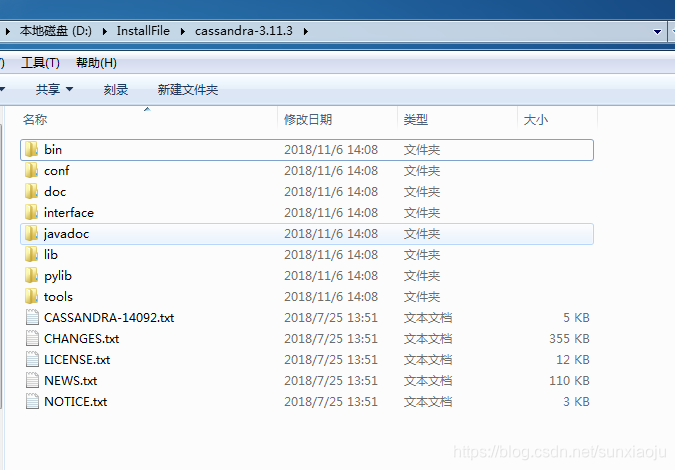This screenshot has width=675, height=470.
Task: Go to InstallFile in address bar
Action: (143, 31)
